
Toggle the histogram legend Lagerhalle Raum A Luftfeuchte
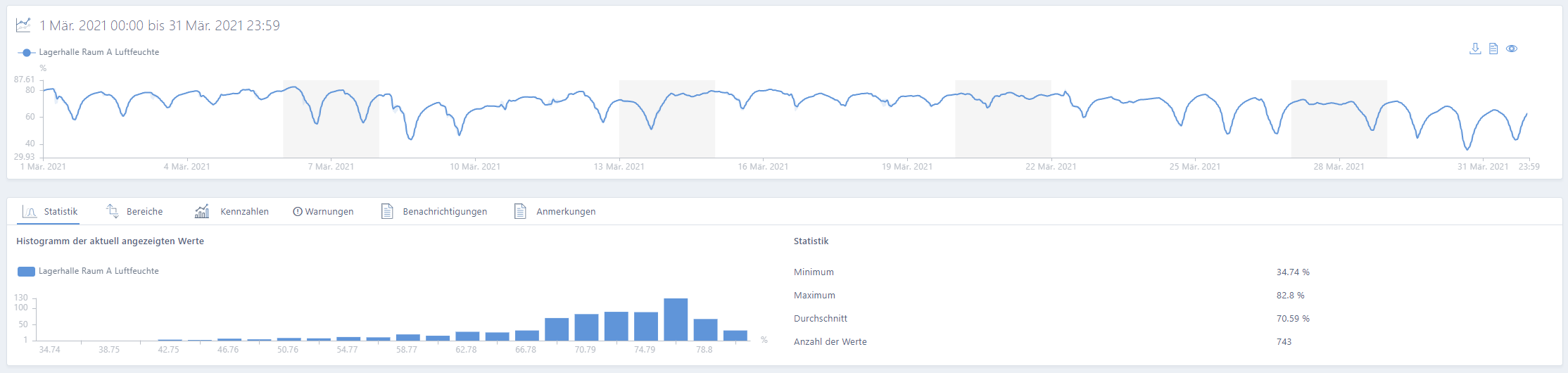(99, 271)
